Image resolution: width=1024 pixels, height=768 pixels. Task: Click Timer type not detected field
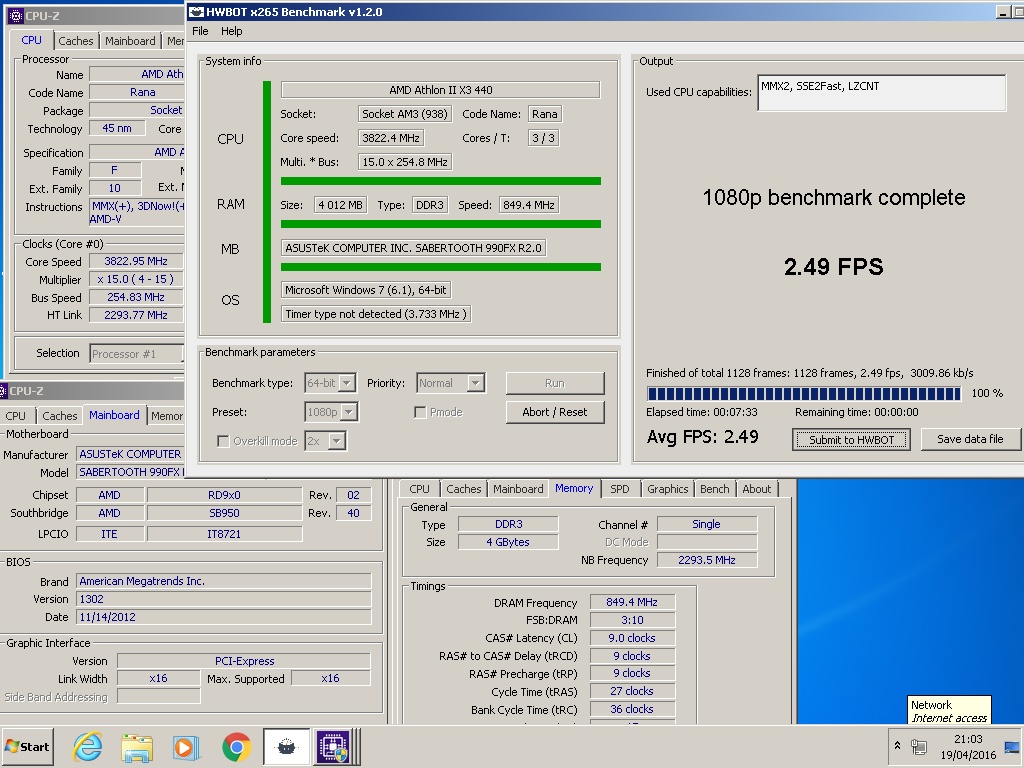pyautogui.click(x=376, y=314)
